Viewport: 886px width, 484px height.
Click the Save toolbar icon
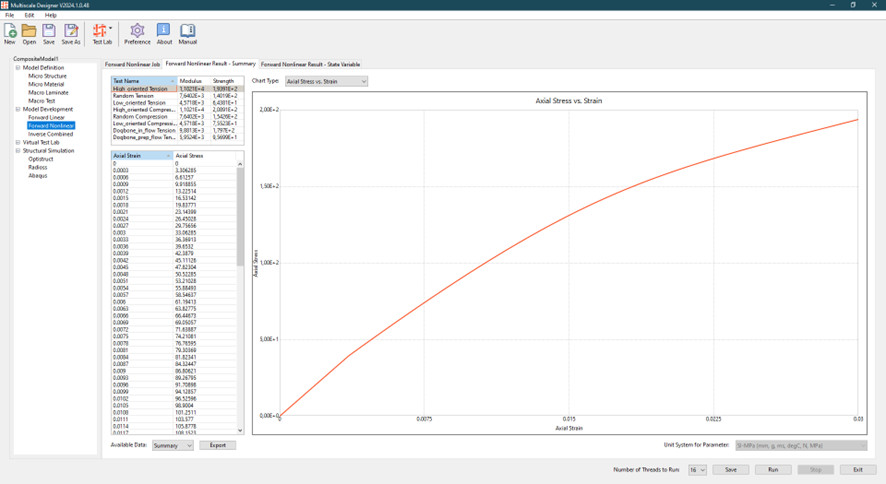click(49, 34)
